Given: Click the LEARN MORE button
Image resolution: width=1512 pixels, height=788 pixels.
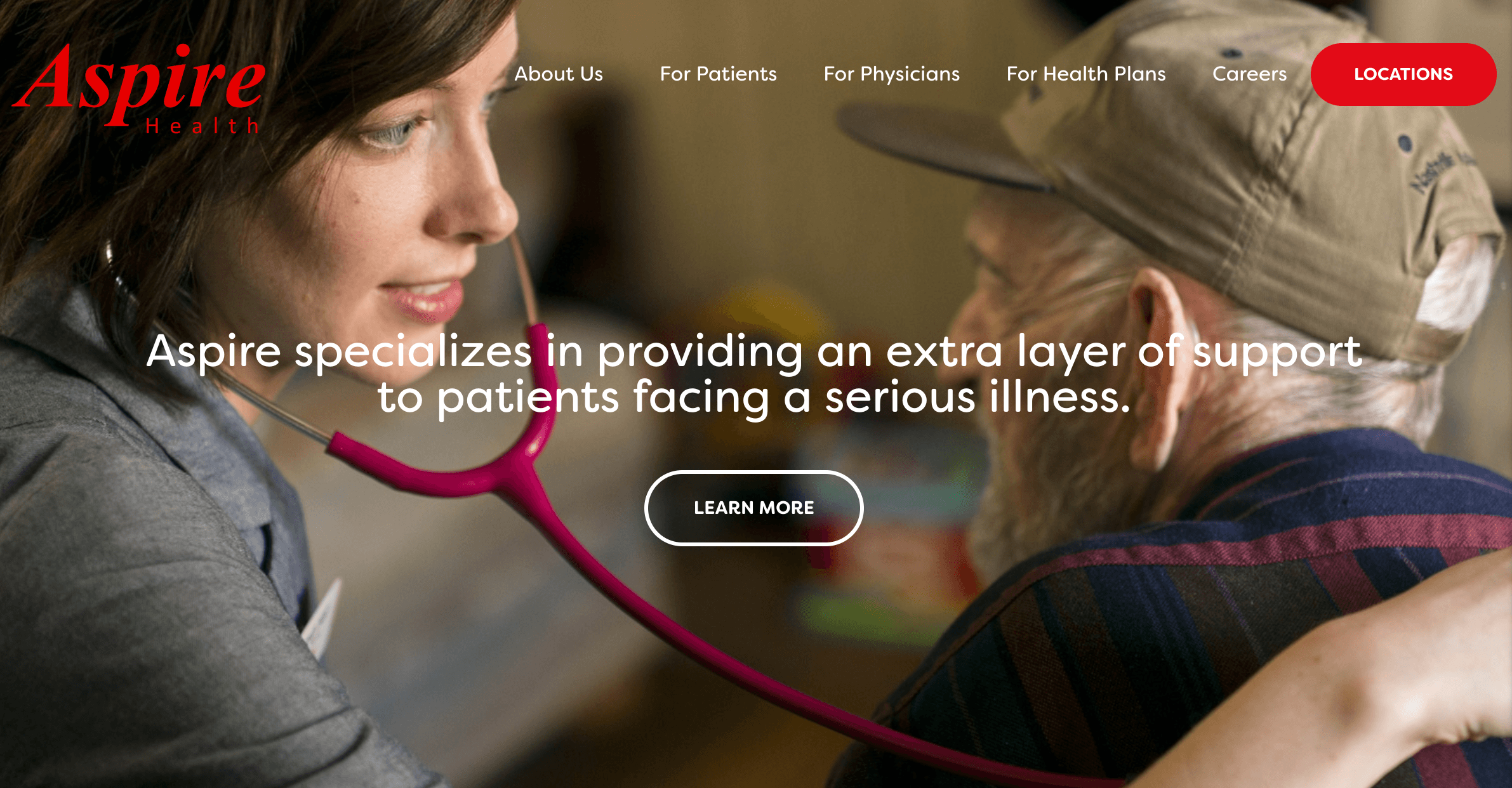Looking at the screenshot, I should (x=753, y=508).
